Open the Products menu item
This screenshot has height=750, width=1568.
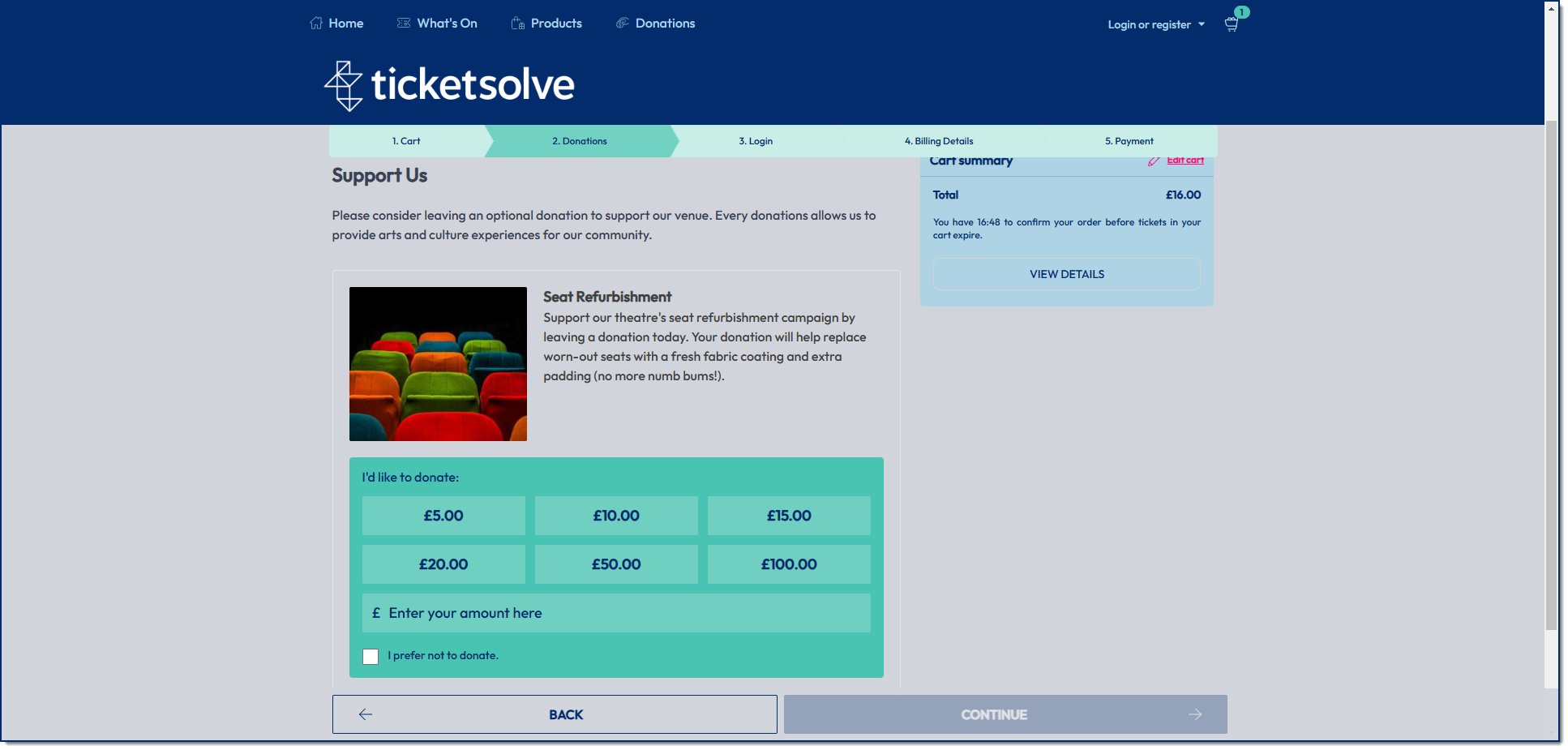tap(546, 24)
